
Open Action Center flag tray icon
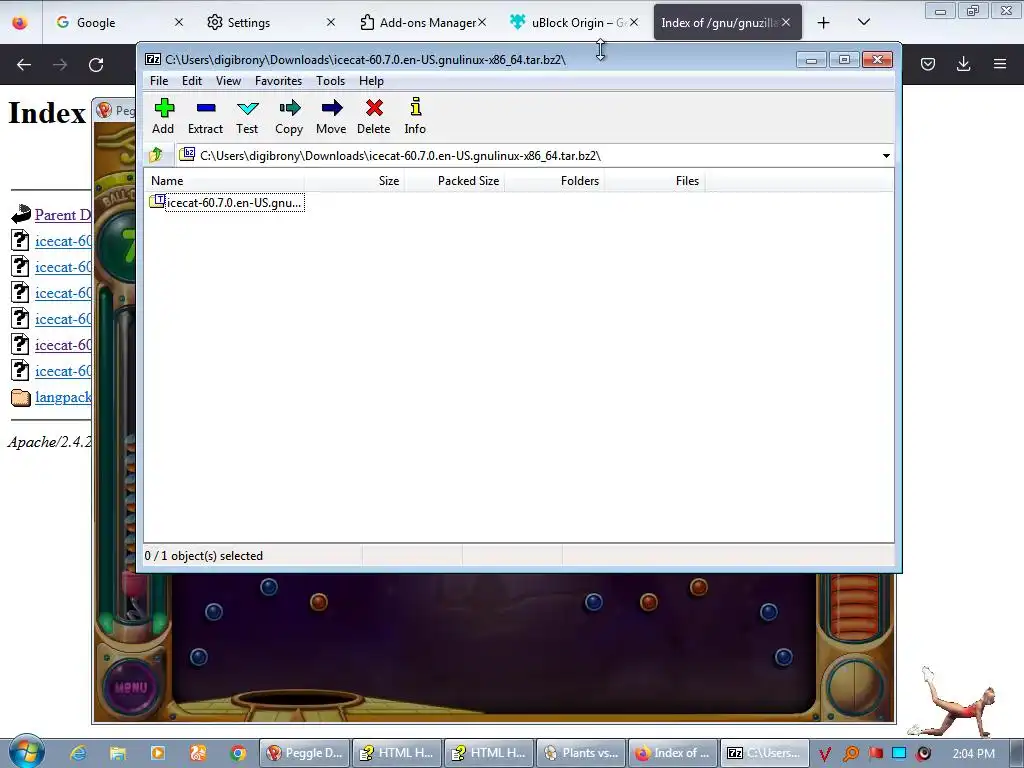[x=876, y=754]
